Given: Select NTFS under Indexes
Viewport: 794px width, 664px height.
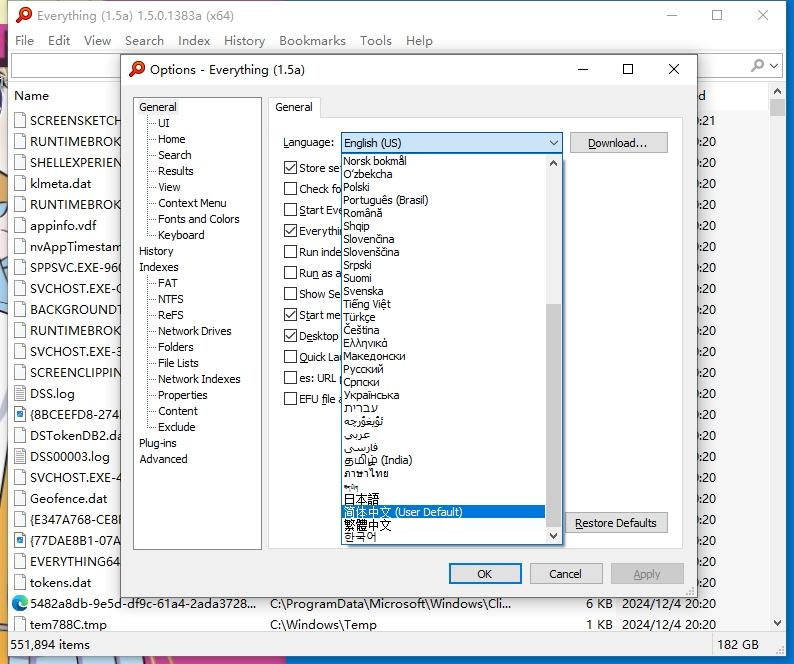Looking at the screenshot, I should (171, 299).
